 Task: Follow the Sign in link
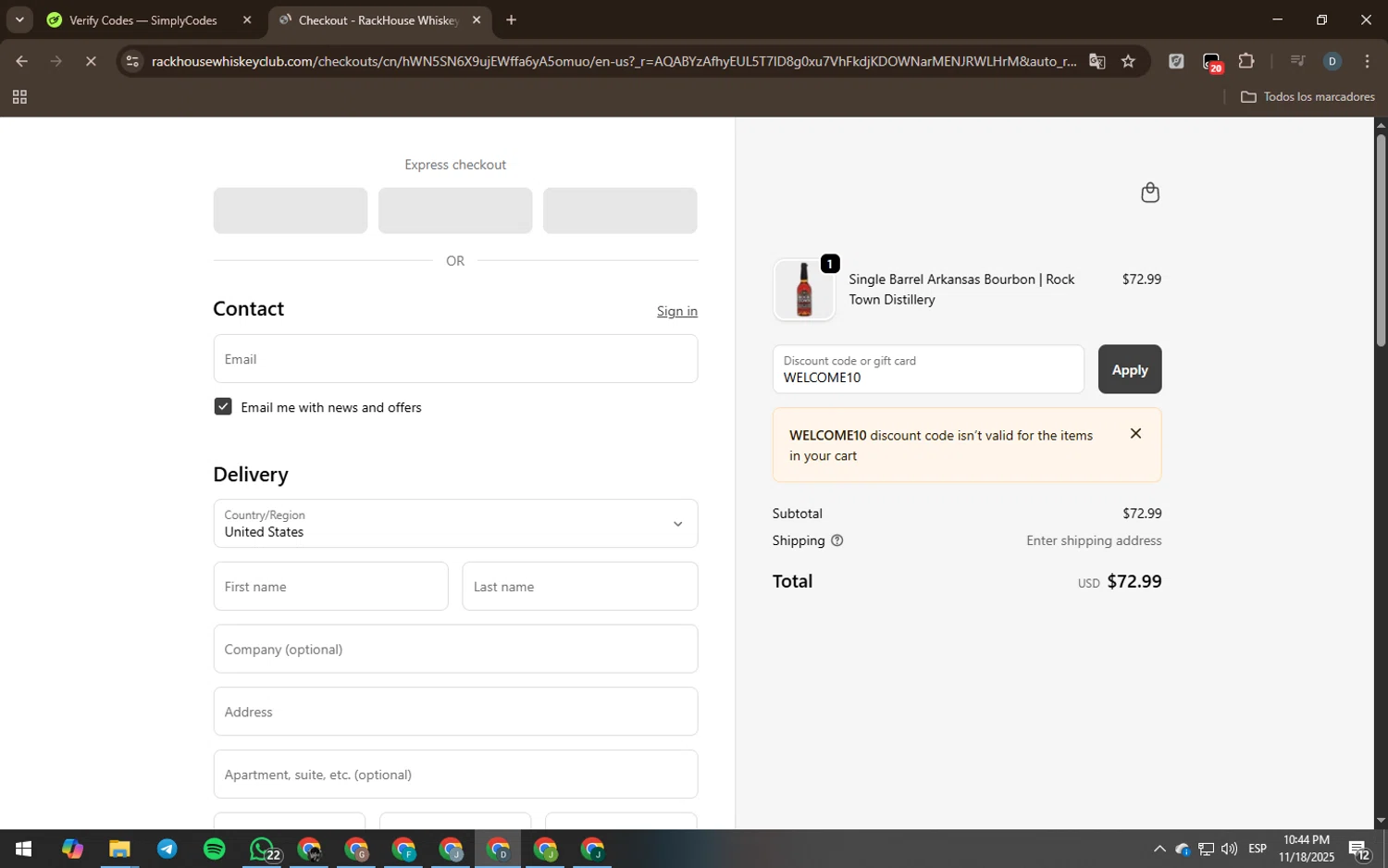[x=677, y=311]
